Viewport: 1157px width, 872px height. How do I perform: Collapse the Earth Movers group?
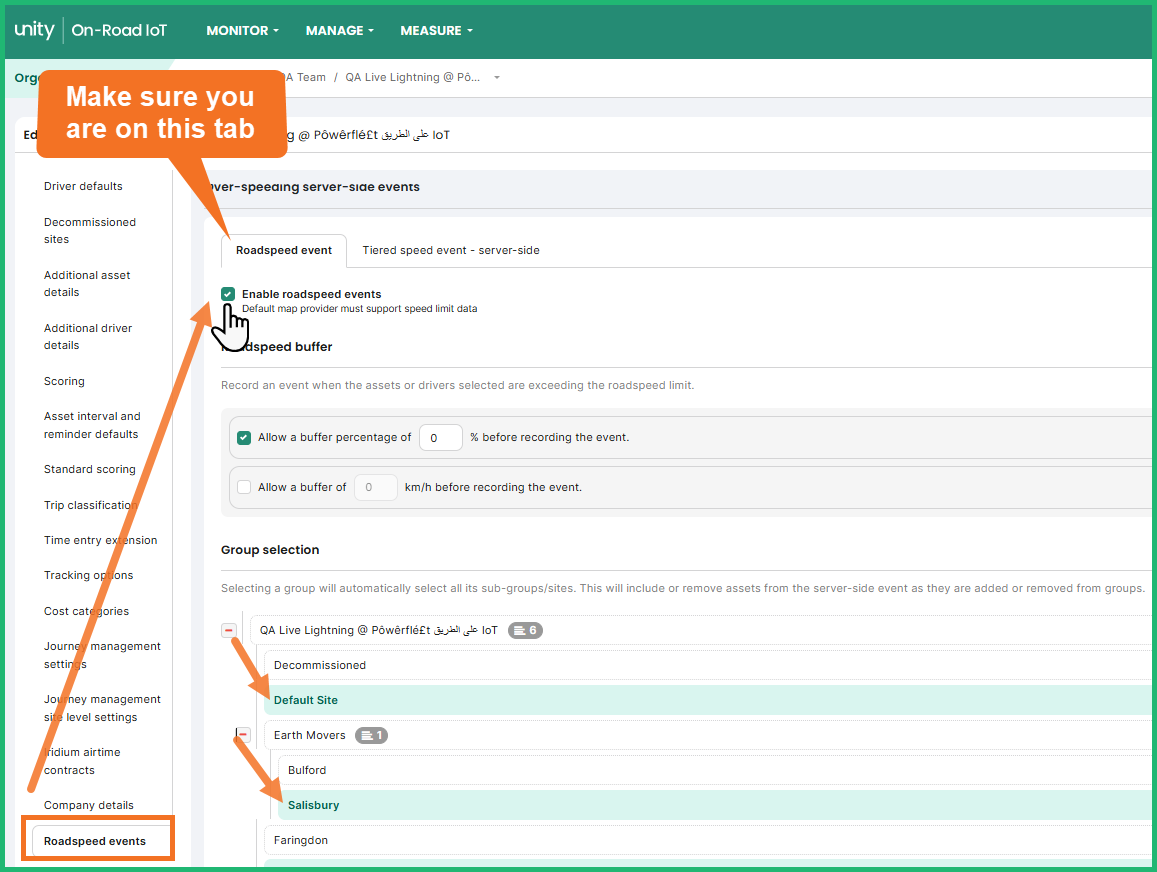click(243, 736)
